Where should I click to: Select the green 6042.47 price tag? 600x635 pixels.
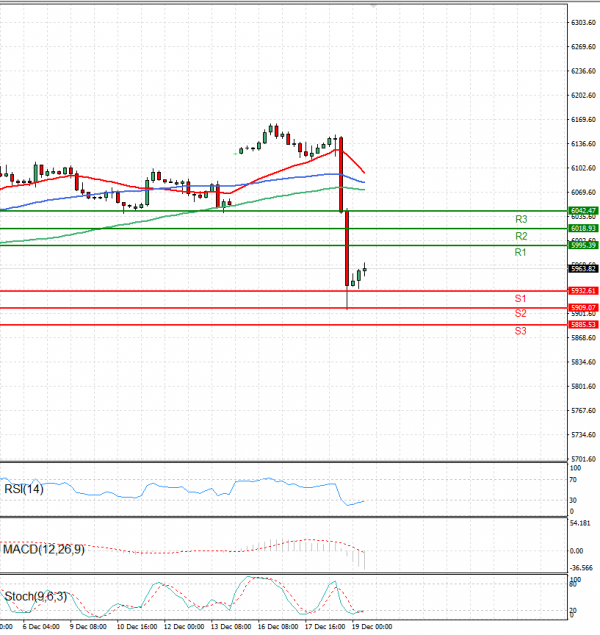(x=583, y=211)
